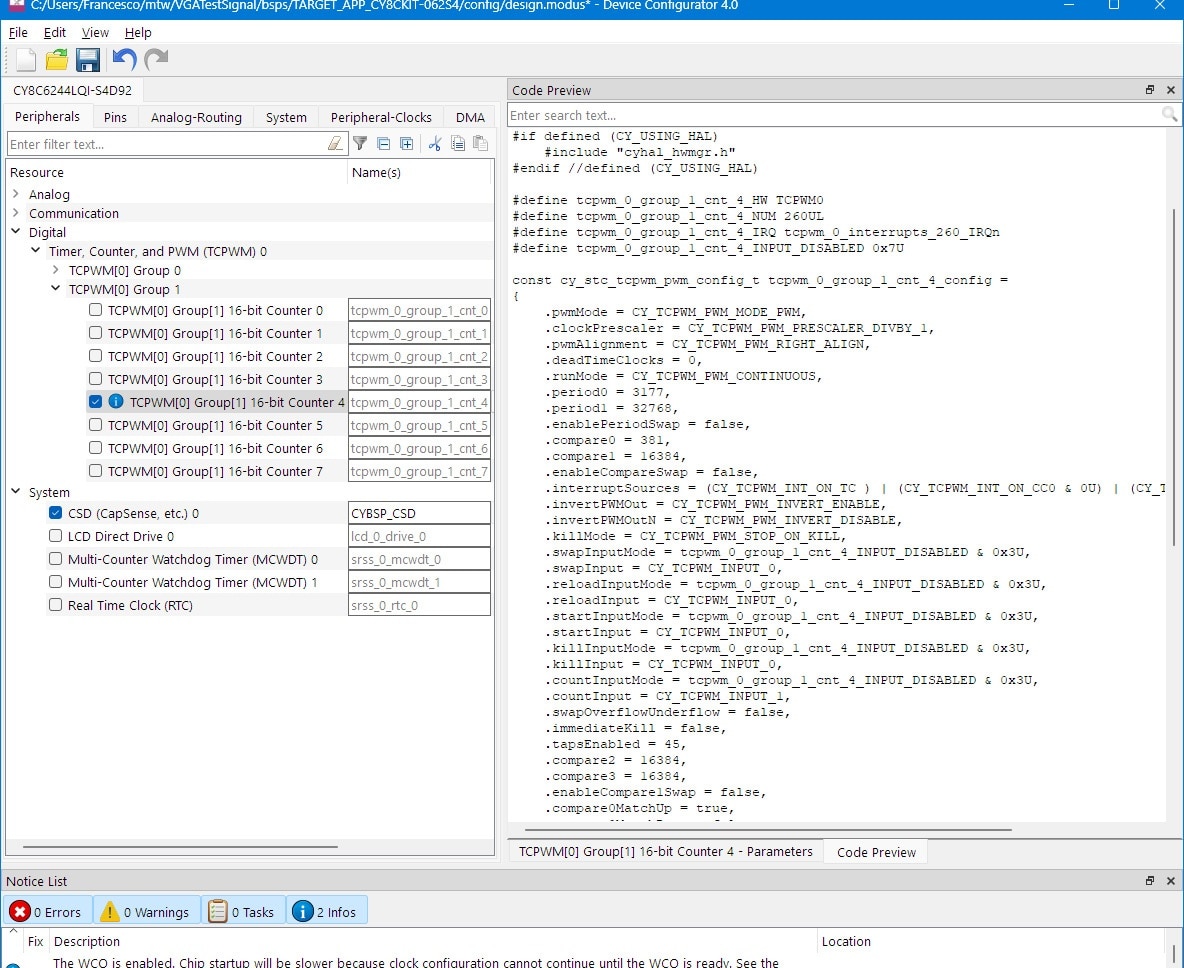Clear the resource filter with the eraser icon
Viewport: 1184px width, 968px height.
pos(335,143)
